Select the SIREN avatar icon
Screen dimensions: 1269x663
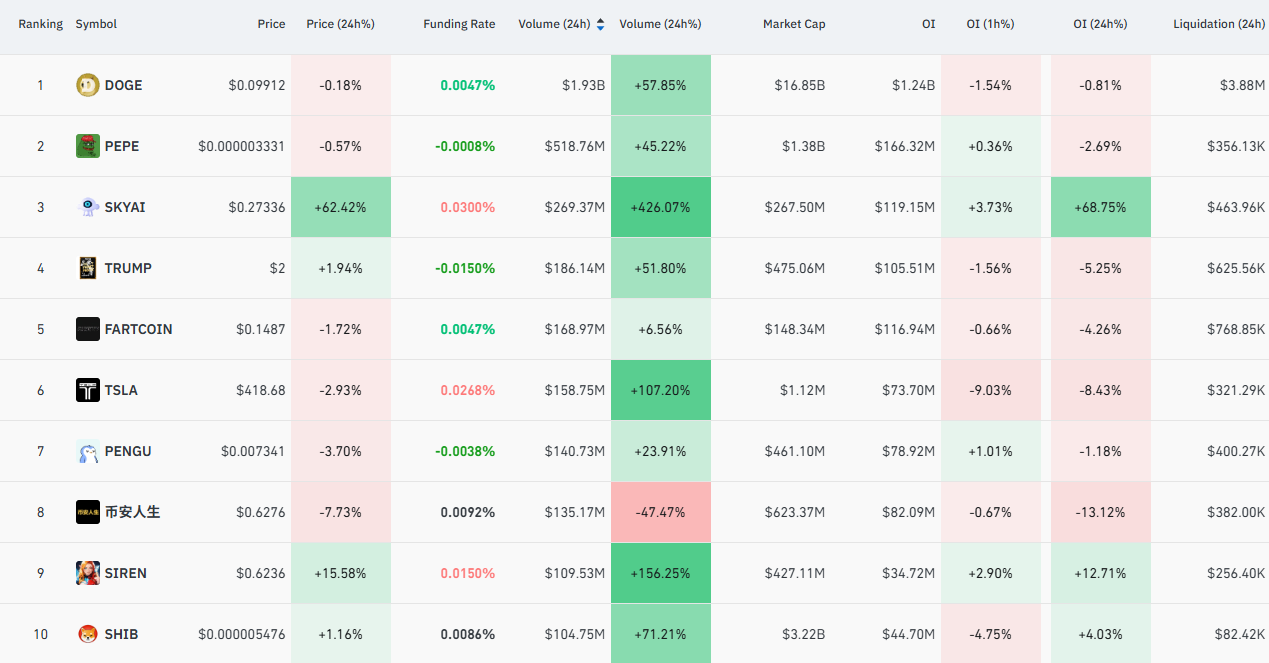88,573
